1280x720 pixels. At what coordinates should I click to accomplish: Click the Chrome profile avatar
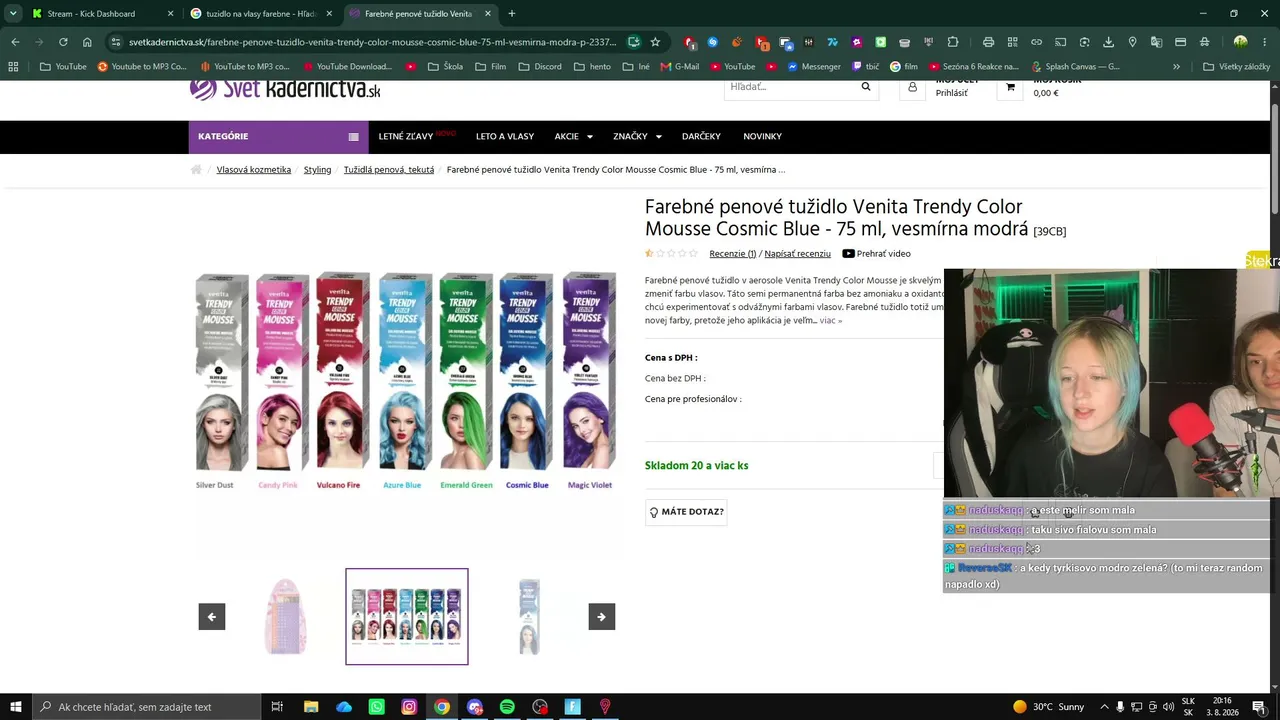[x=1240, y=42]
